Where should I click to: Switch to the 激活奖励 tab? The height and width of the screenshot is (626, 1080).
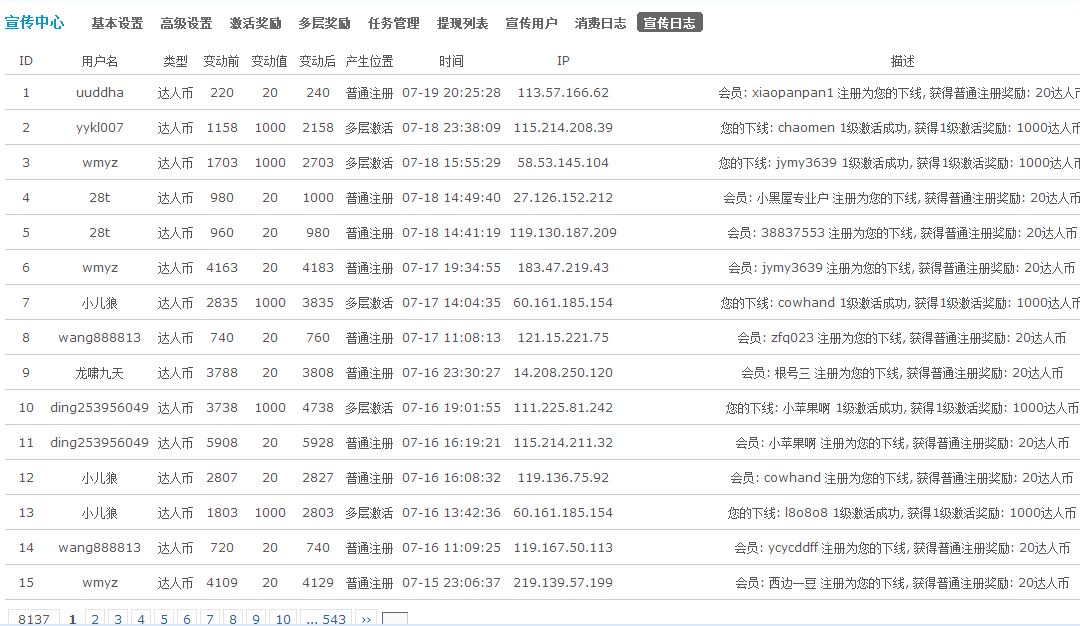[x=253, y=22]
